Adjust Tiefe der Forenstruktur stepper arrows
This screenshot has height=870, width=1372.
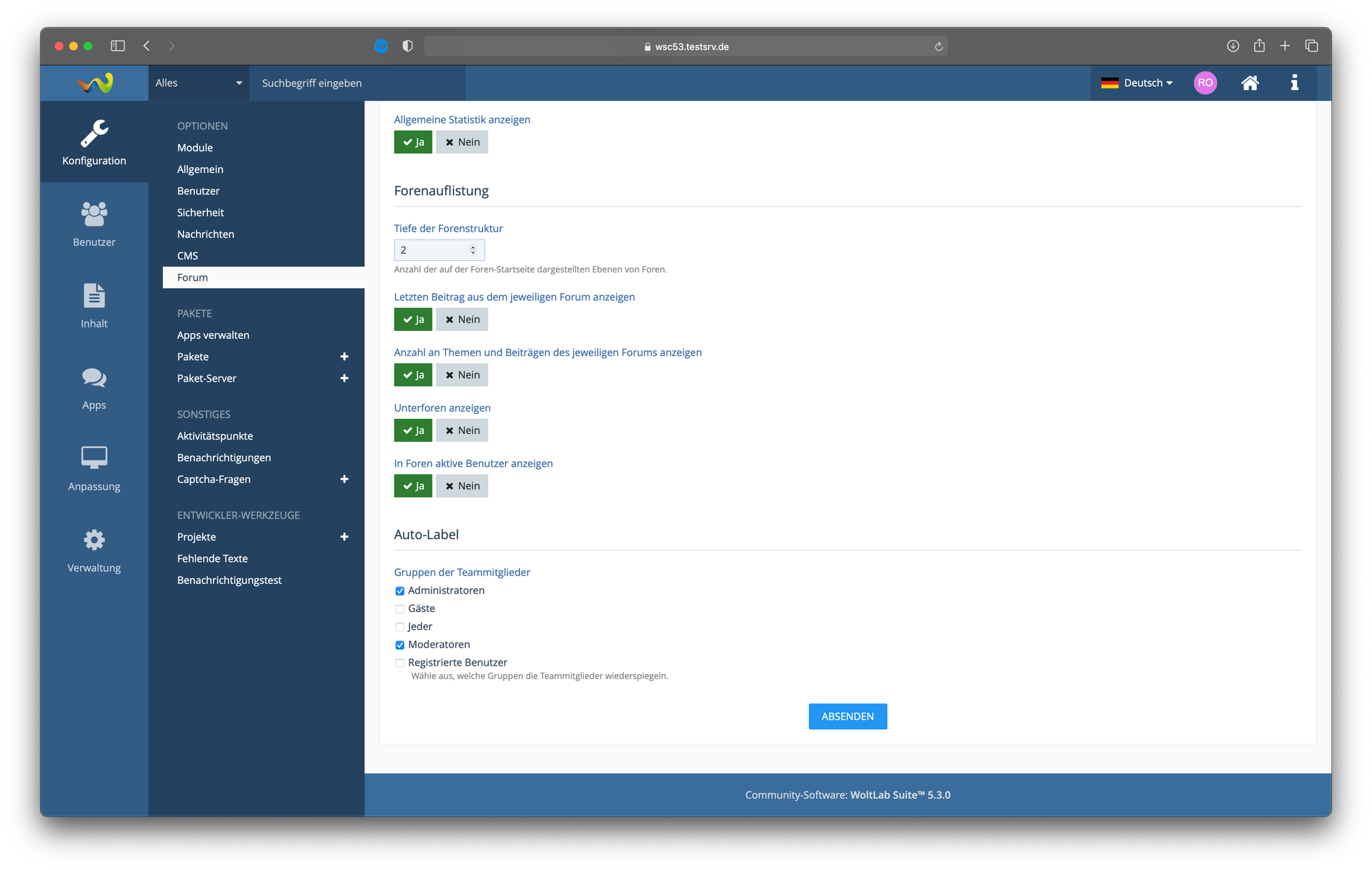[472, 250]
